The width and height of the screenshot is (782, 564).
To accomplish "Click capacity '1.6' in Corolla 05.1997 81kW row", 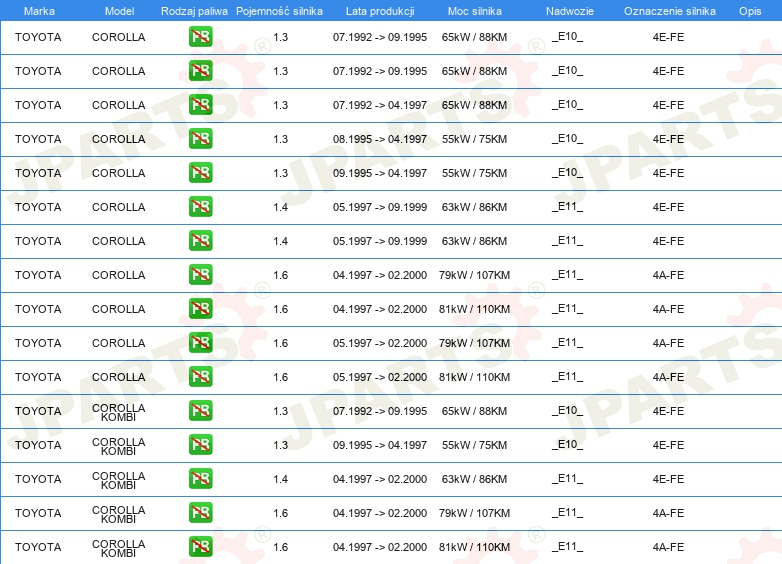I will pyautogui.click(x=281, y=377).
